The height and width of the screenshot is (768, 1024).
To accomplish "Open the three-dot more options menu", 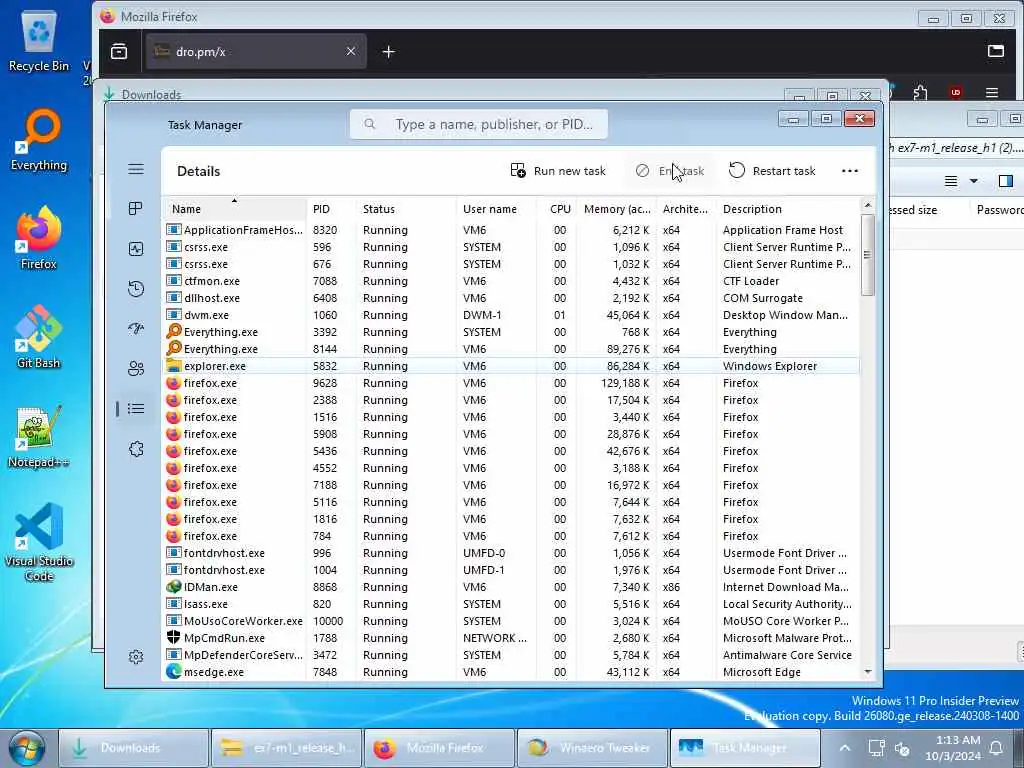I will click(x=850, y=171).
